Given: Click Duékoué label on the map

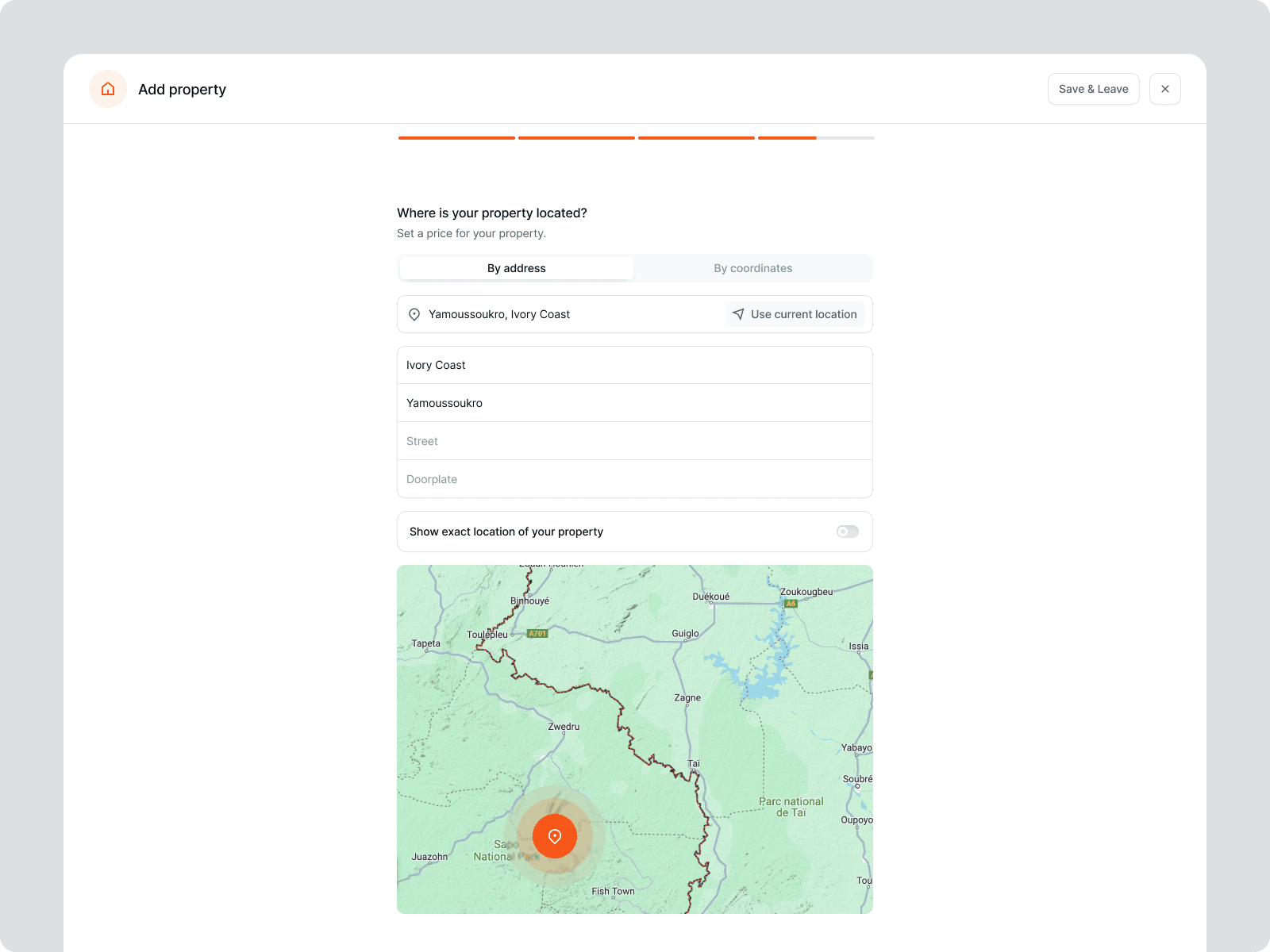Looking at the screenshot, I should 711,597.
